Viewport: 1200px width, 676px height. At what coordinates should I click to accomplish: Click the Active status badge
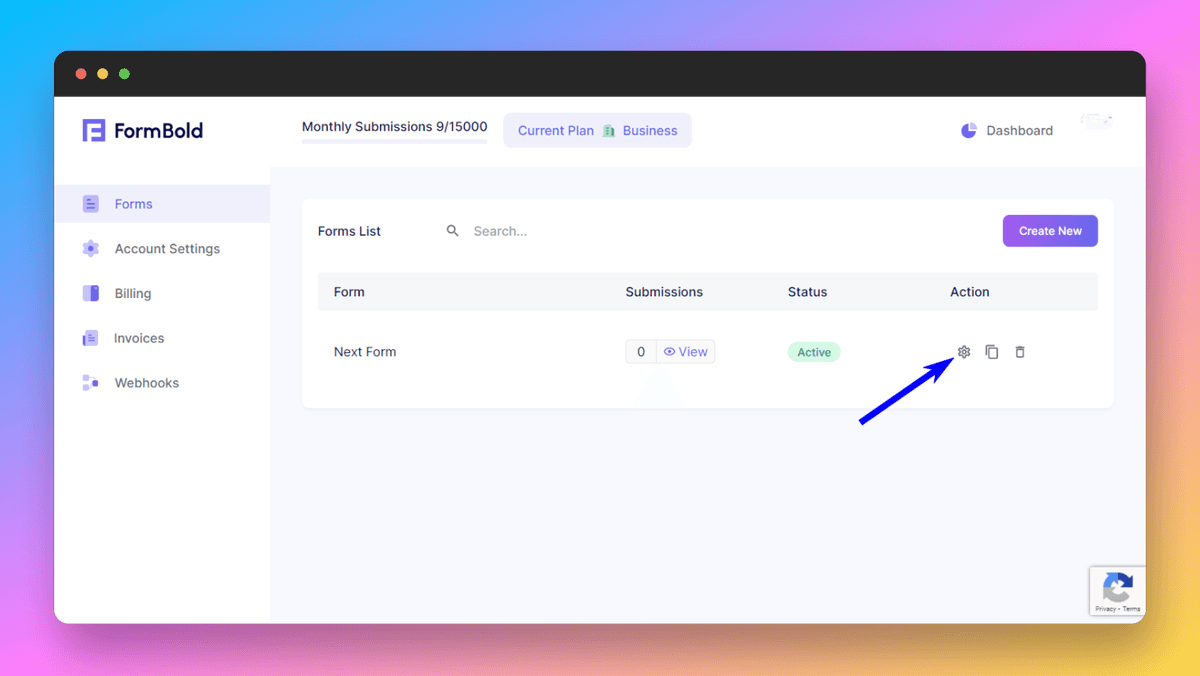click(x=814, y=352)
